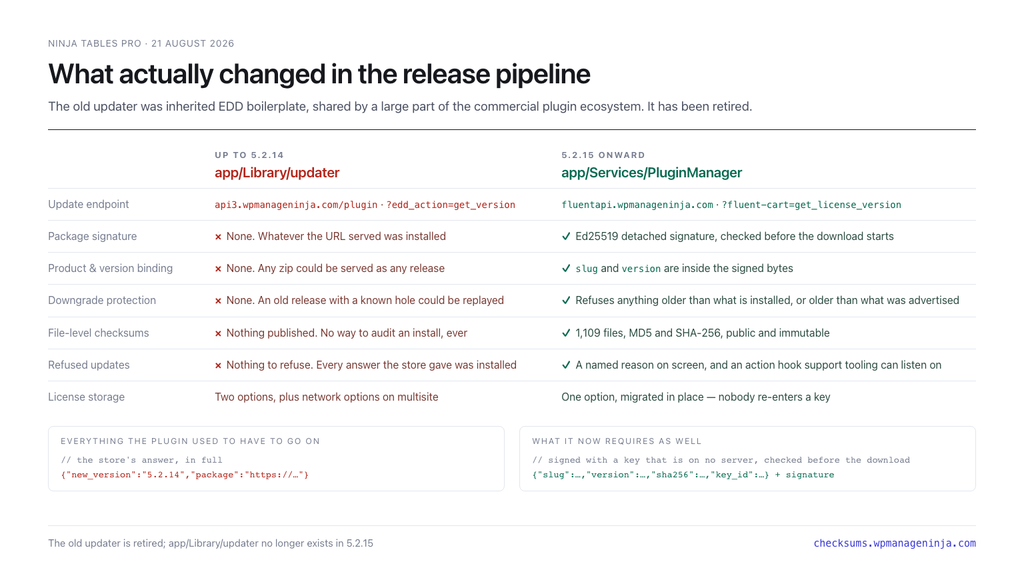Screen dimensions: 1024x576
Task: Click the green checkmark beside Refuses anything older
Action: tap(566, 300)
